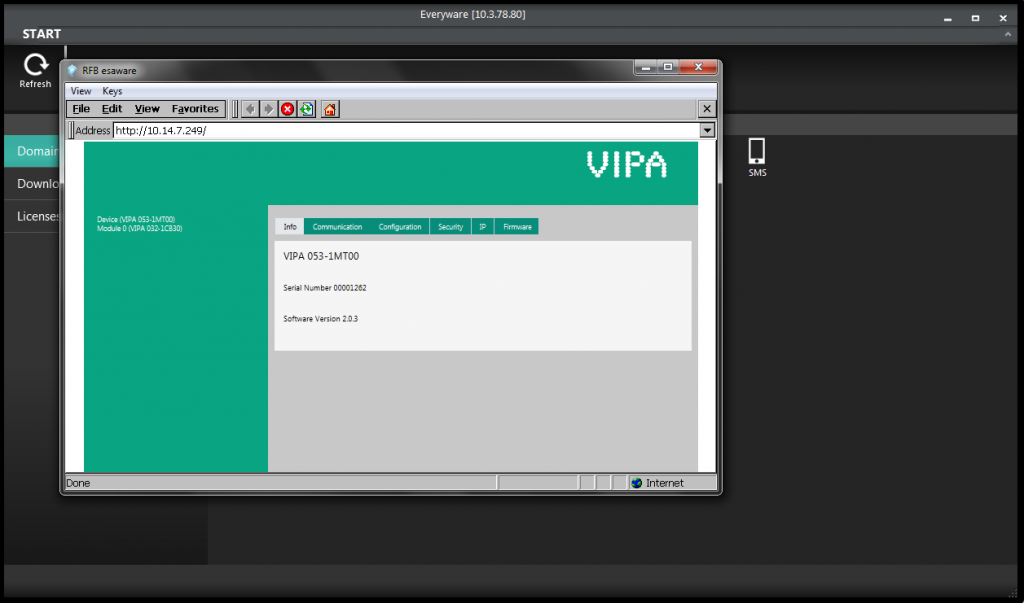Screen dimensions: 1024x603
Task: Click the Done status bar text
Action: point(78,483)
